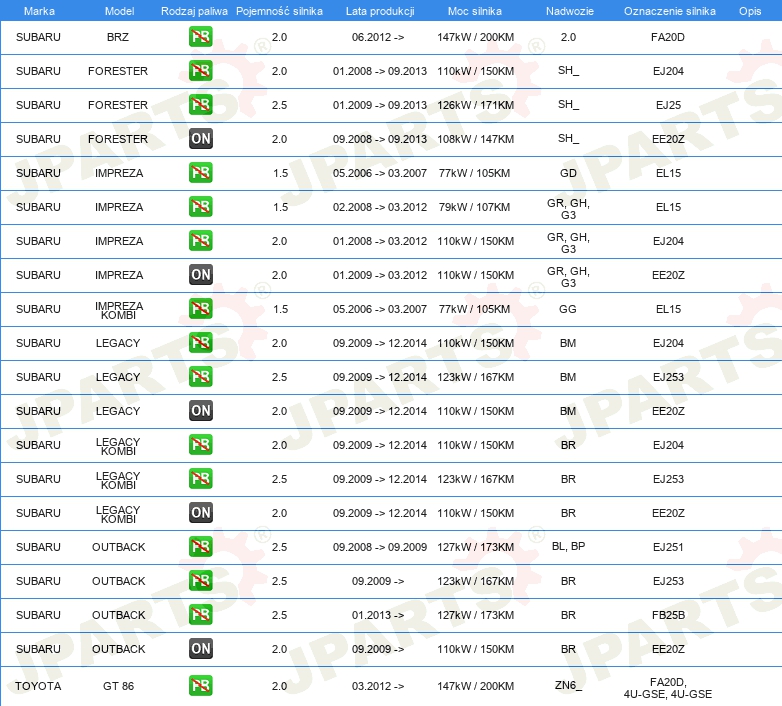Image resolution: width=782 pixels, height=706 pixels.
Task: Click diesel ON icon for Forester EE20Z
Action: tap(200, 139)
